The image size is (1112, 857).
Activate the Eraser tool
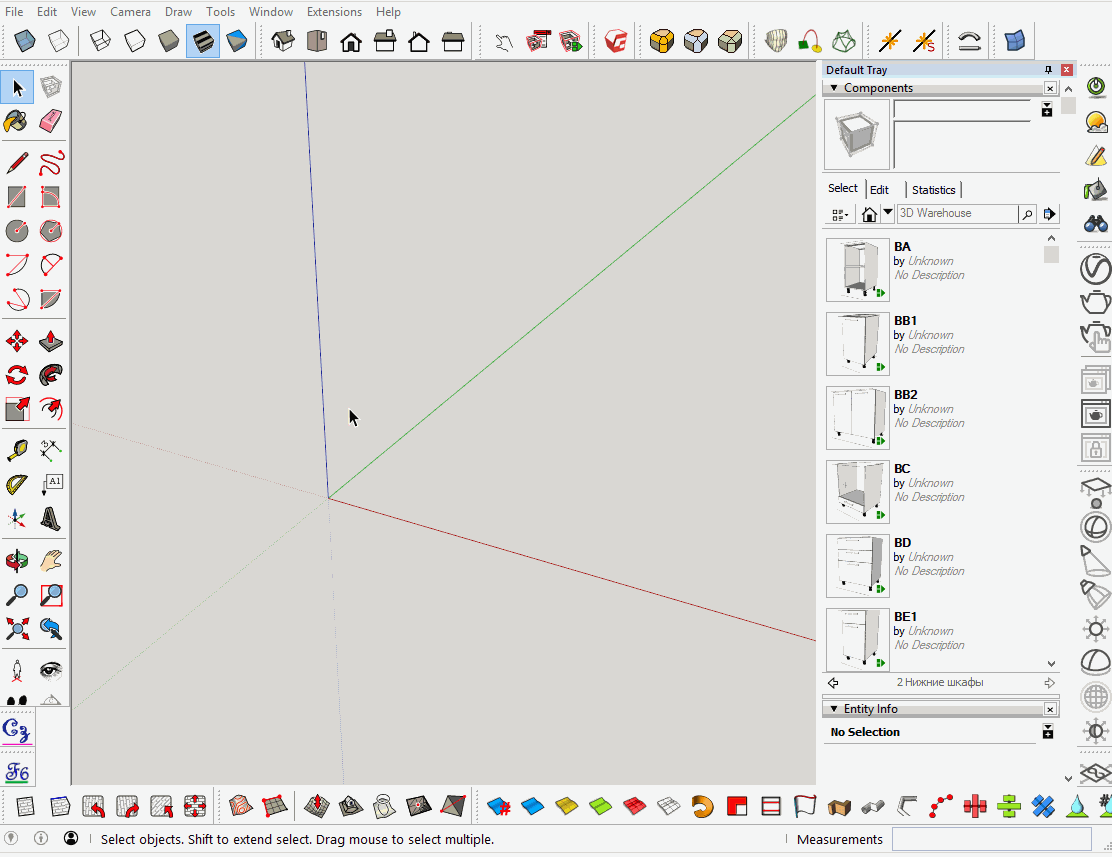click(x=50, y=120)
